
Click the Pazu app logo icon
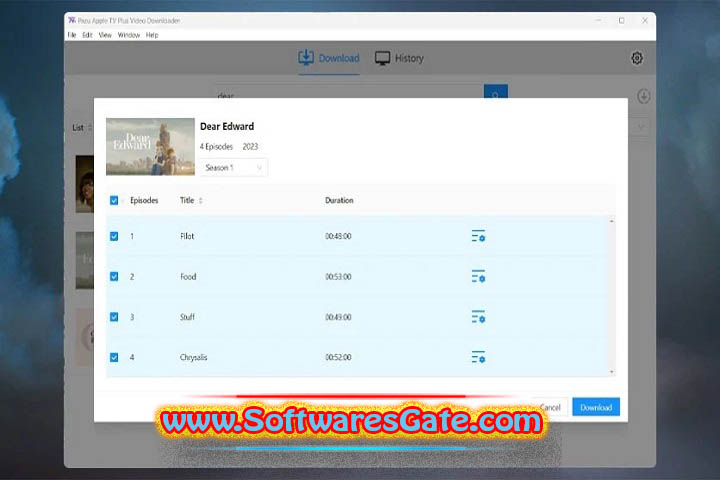click(x=72, y=20)
